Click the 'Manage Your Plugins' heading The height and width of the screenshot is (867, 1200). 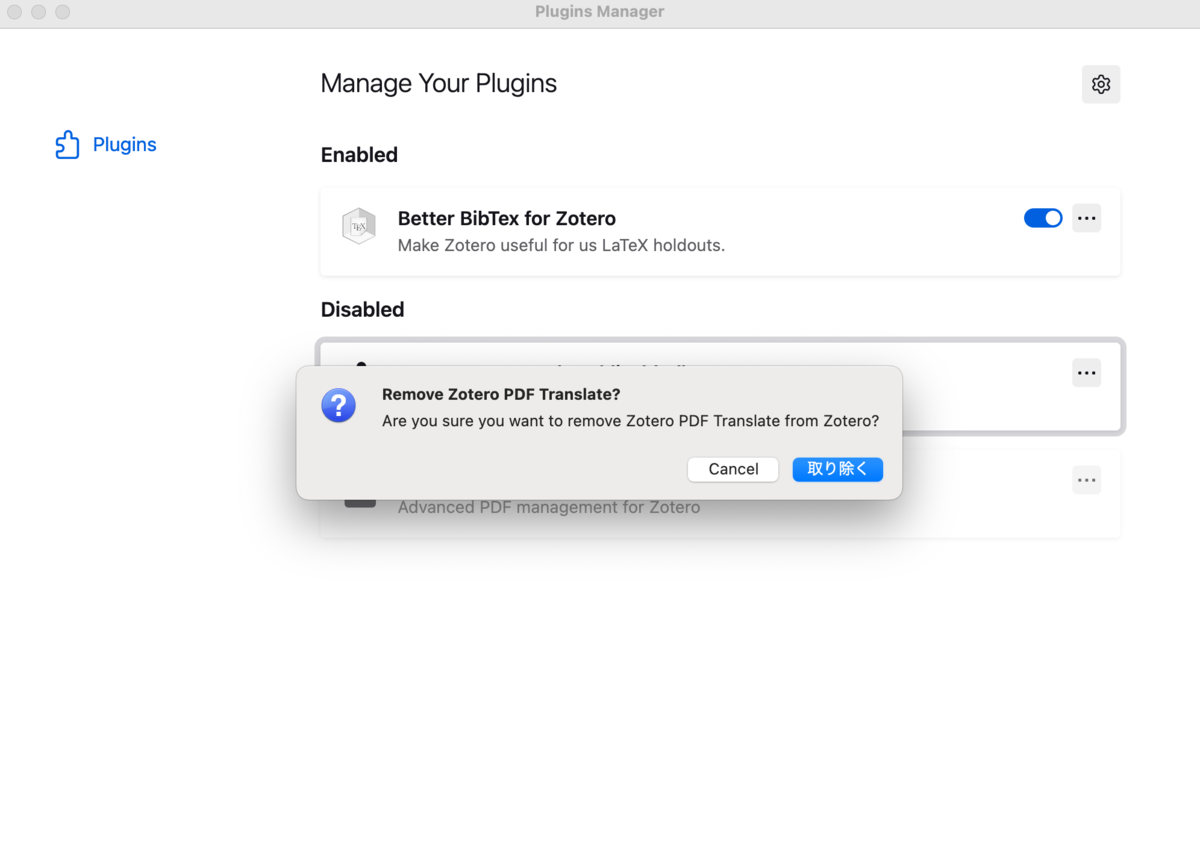(439, 83)
